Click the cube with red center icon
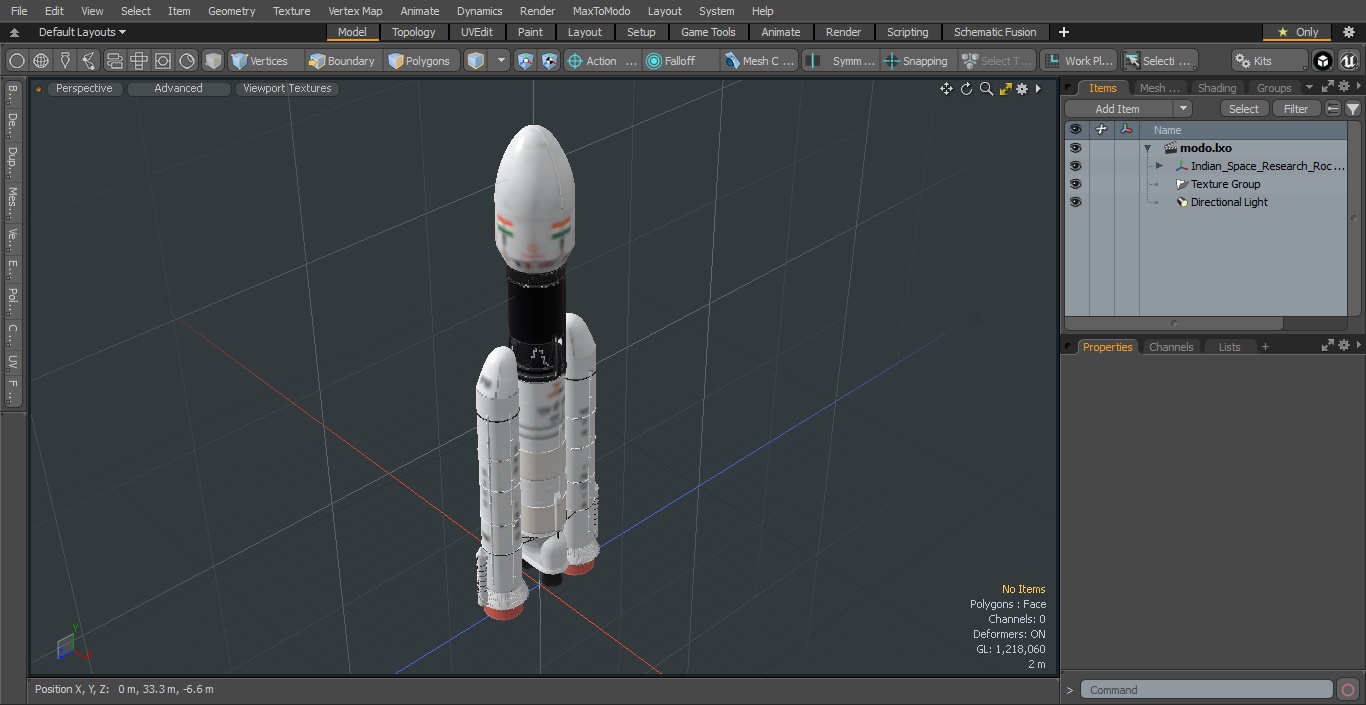 pos(549,61)
